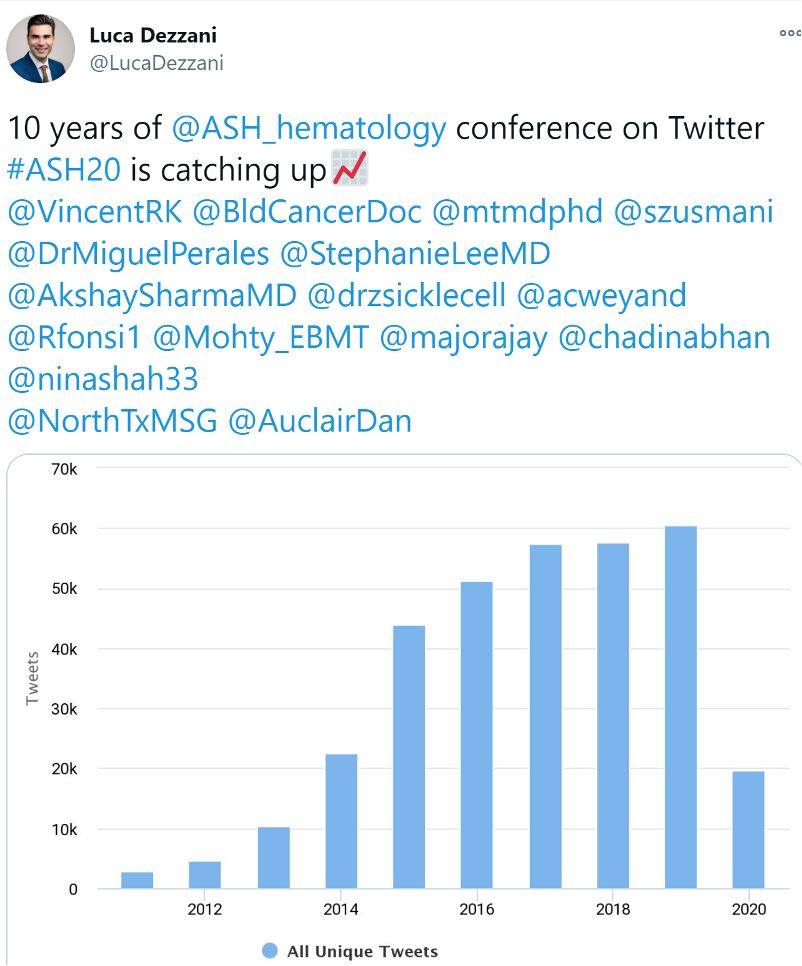Viewport: 802px width, 966px height.
Task: Open the @StephanieLeeMD mention
Action: (x=415, y=253)
